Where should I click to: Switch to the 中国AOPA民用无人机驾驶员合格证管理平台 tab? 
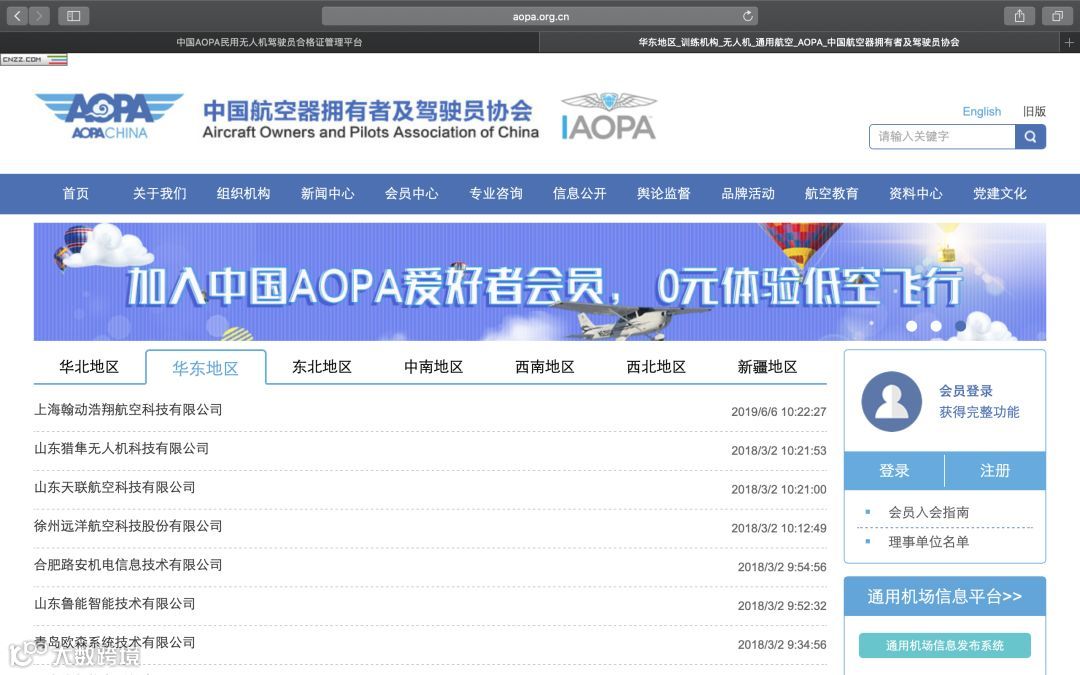[269, 43]
